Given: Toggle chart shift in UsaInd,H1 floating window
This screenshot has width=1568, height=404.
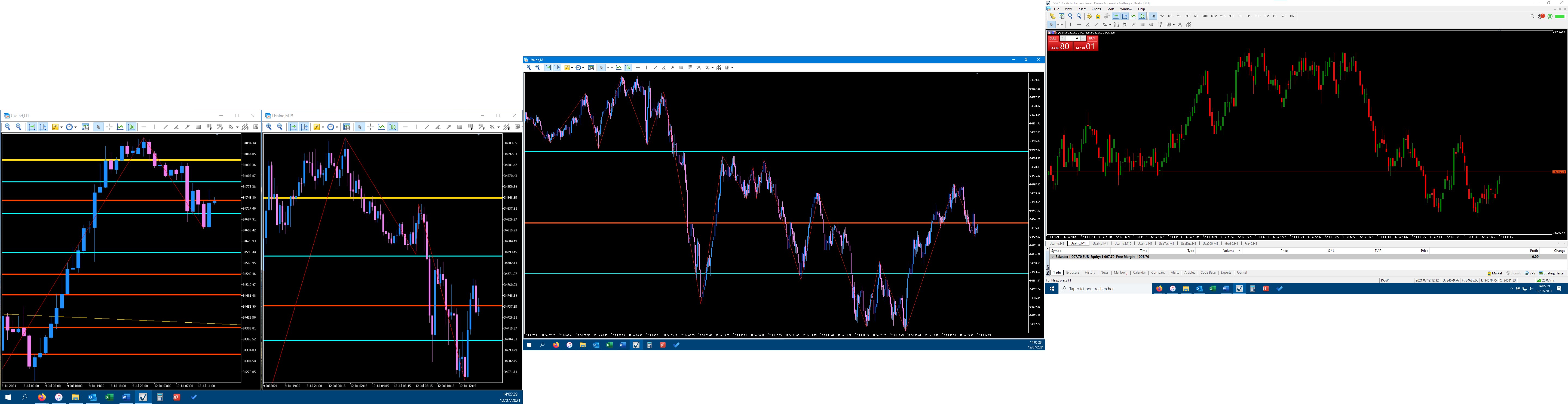Looking at the screenshot, I should click(x=43, y=127).
